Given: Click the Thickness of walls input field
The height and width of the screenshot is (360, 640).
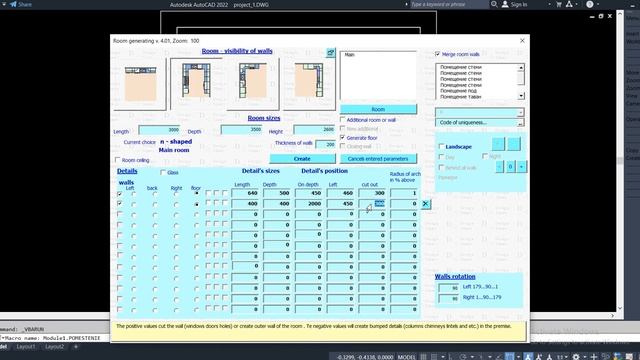Looking at the screenshot, I should pos(325,144).
